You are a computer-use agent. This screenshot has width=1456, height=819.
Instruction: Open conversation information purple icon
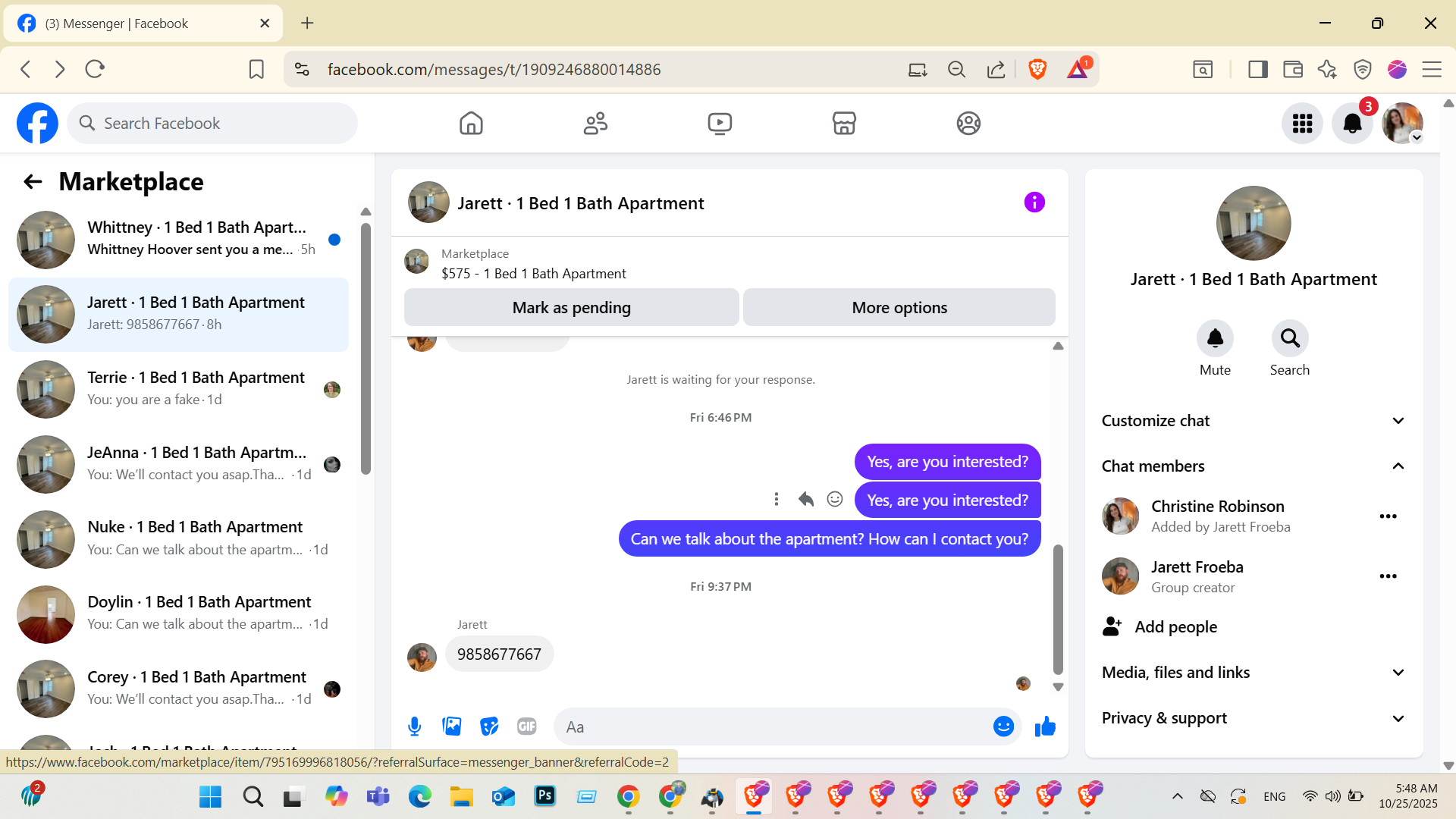tap(1034, 202)
